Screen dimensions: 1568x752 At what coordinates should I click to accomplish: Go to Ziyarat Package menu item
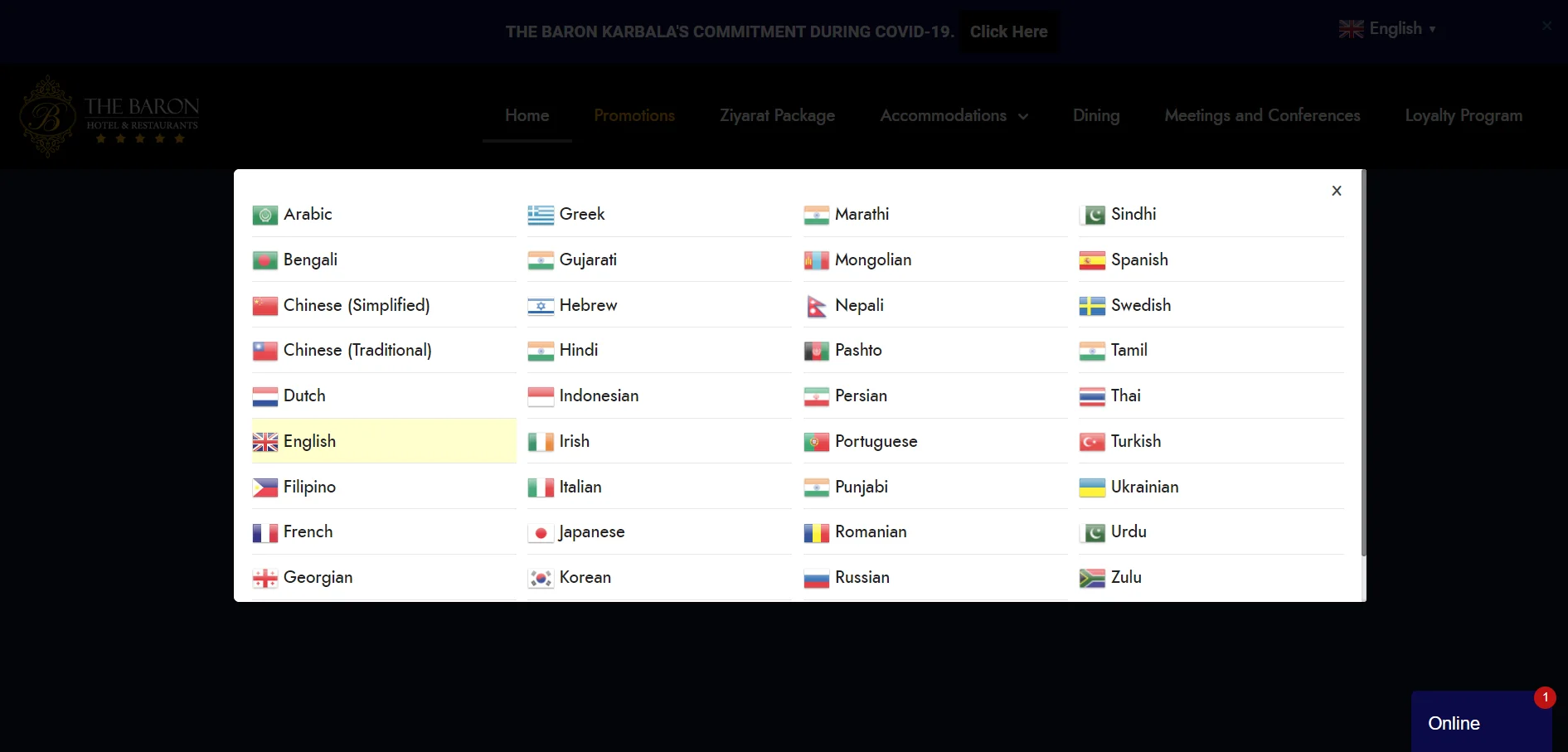pos(777,116)
